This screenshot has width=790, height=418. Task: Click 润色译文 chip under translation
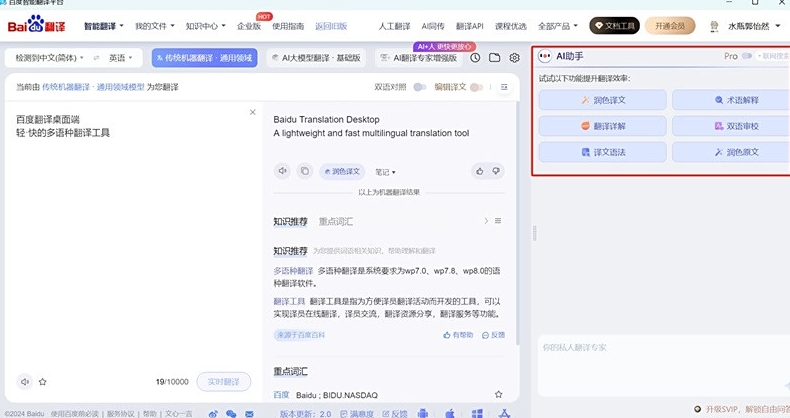pyautogui.click(x=342, y=171)
